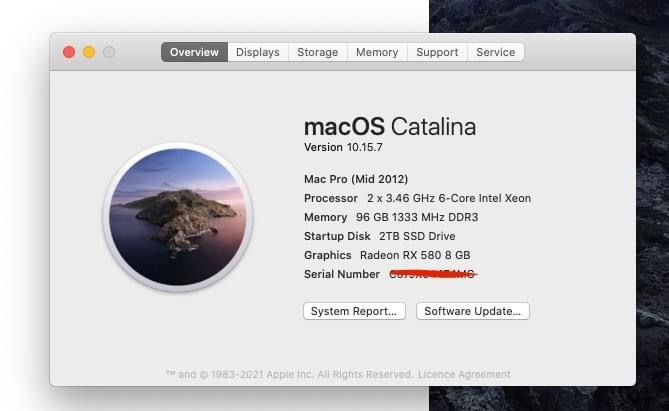This screenshot has width=669, height=411.
Task: Launch Software Update
Action: tap(473, 311)
